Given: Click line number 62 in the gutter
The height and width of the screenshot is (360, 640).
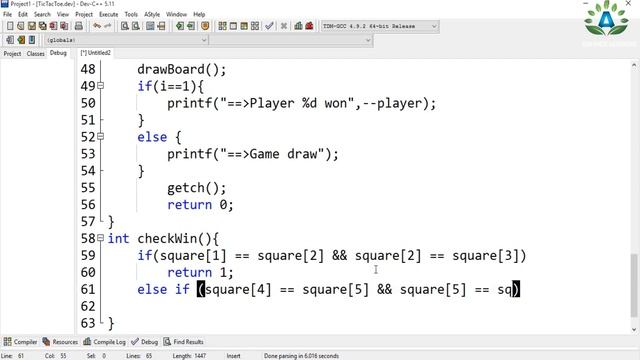Looking at the screenshot, I should coord(88,306).
